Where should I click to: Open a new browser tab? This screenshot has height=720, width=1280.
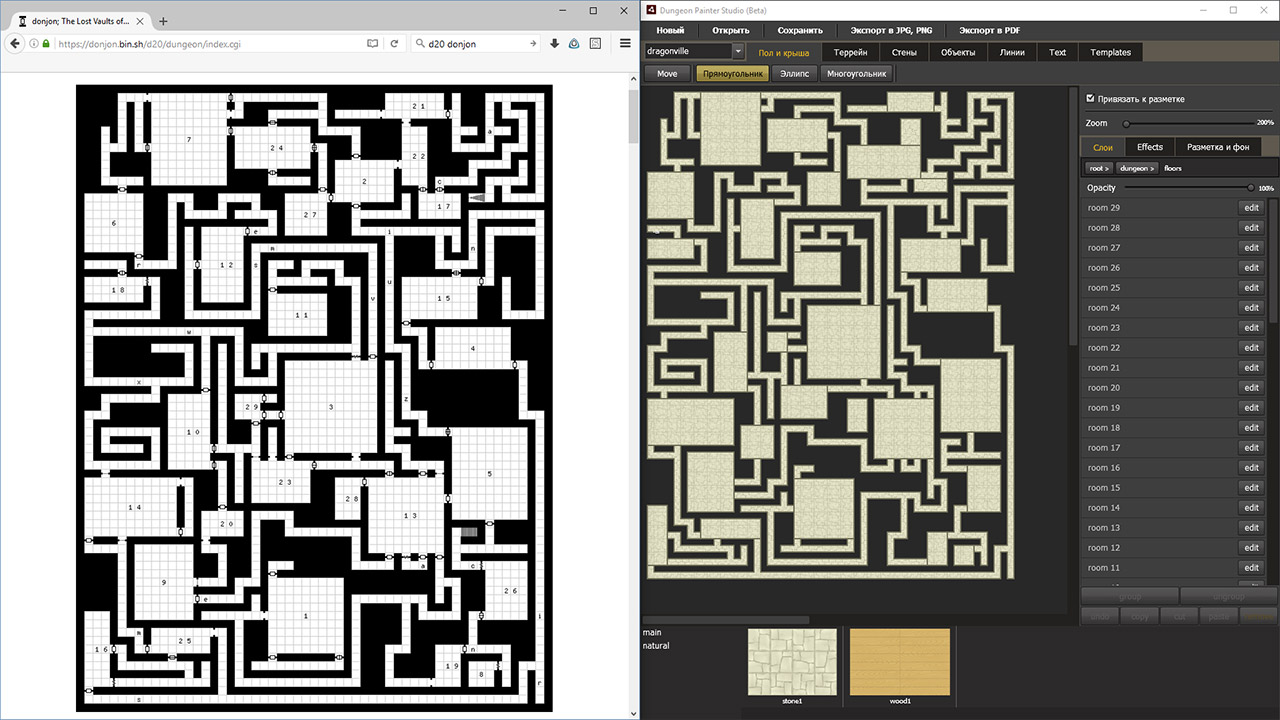point(163,21)
